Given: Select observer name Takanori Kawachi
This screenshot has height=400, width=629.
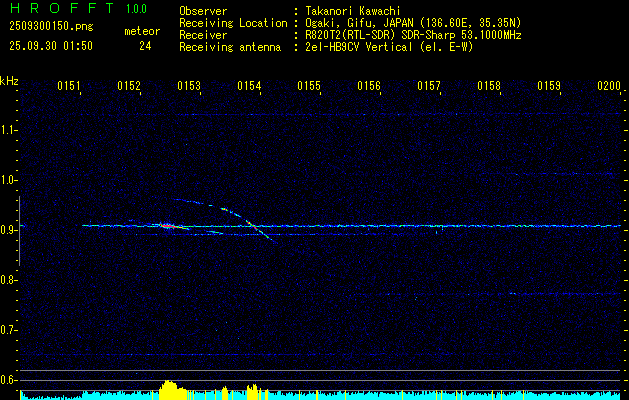Looking at the screenshot, I should coord(353,11).
